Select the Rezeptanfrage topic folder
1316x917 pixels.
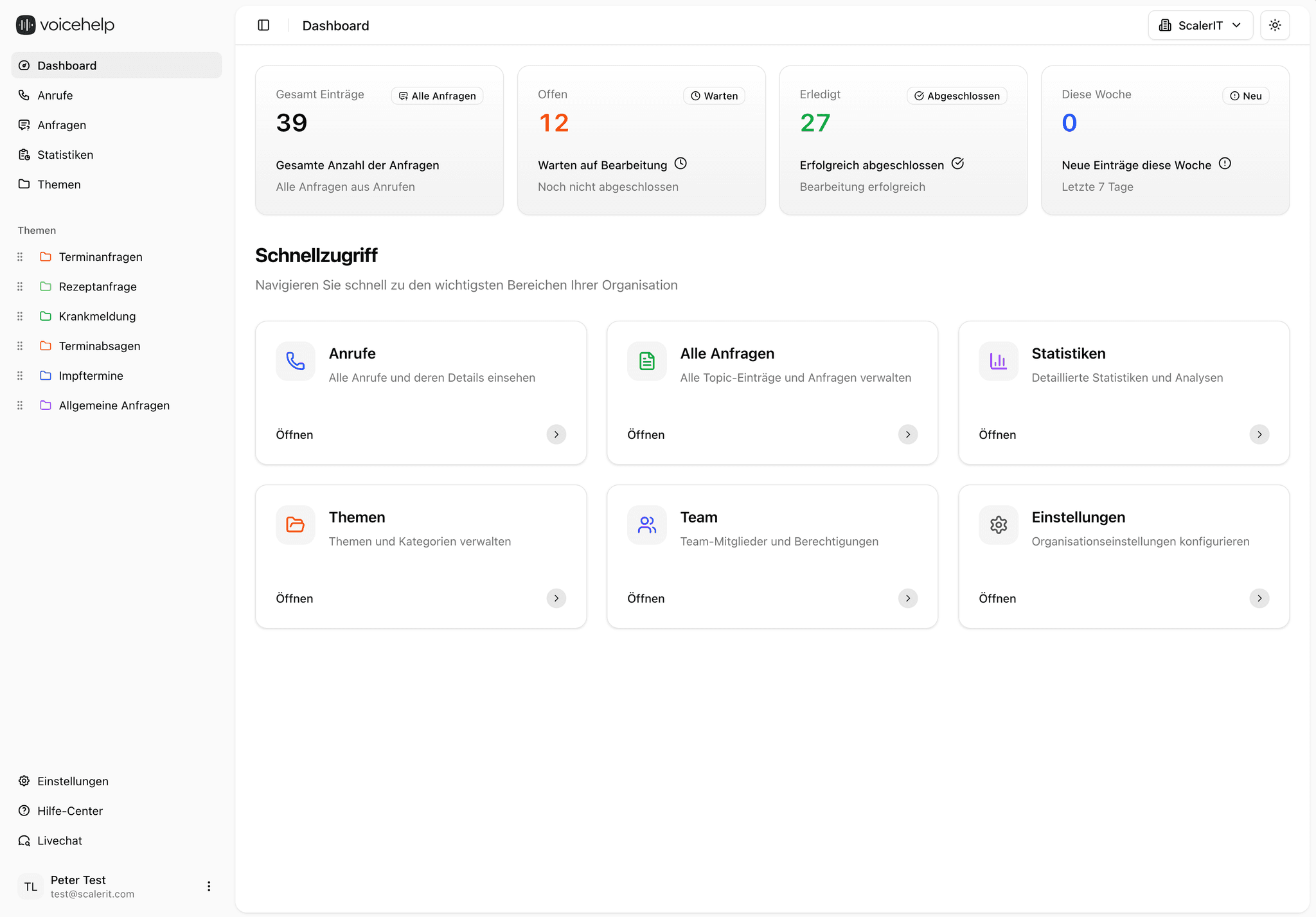tap(98, 287)
